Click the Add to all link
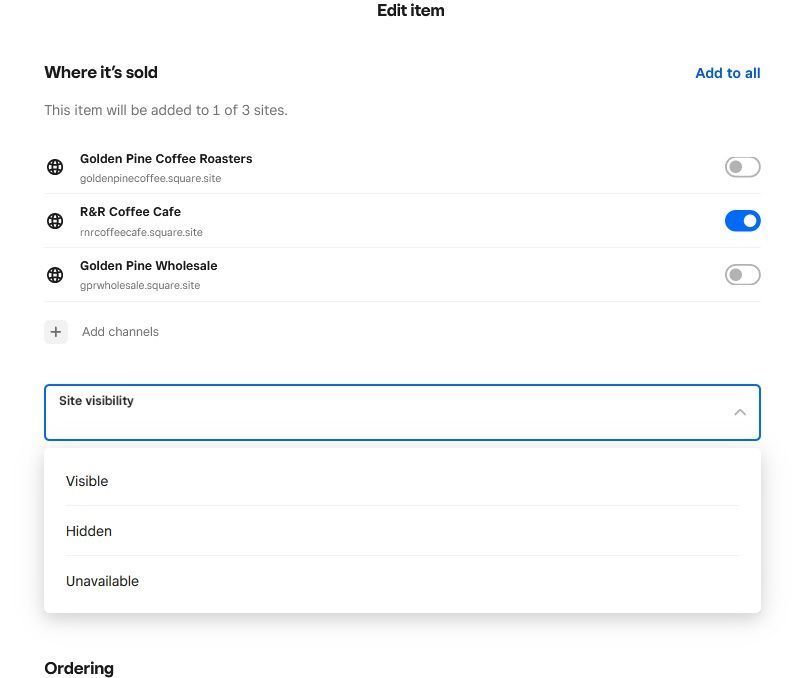This screenshot has width=811, height=678. tap(727, 73)
